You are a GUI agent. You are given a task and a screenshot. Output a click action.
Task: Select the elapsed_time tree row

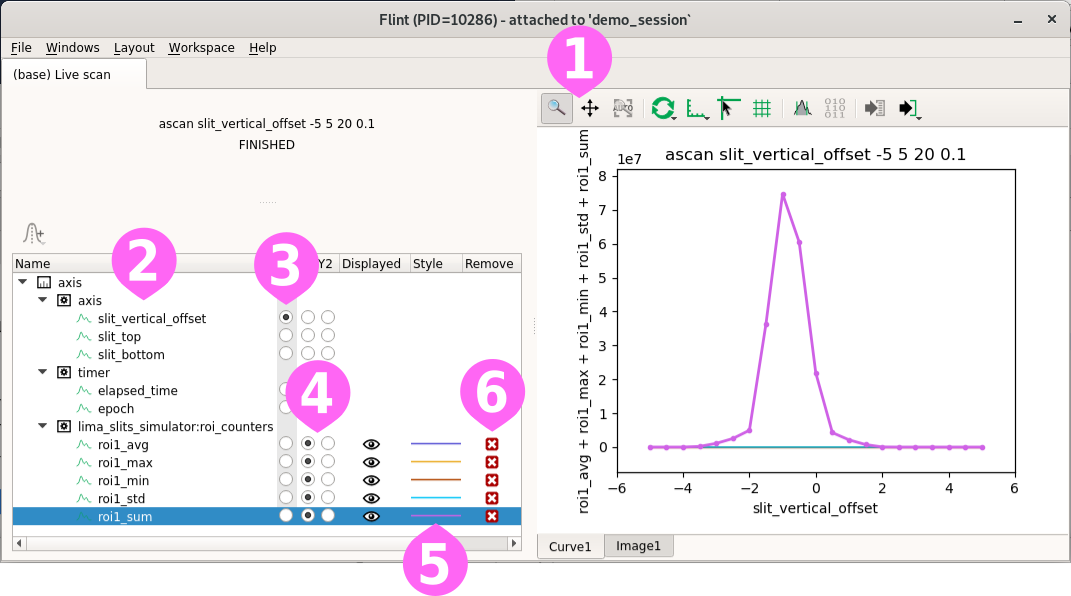[266, 391]
